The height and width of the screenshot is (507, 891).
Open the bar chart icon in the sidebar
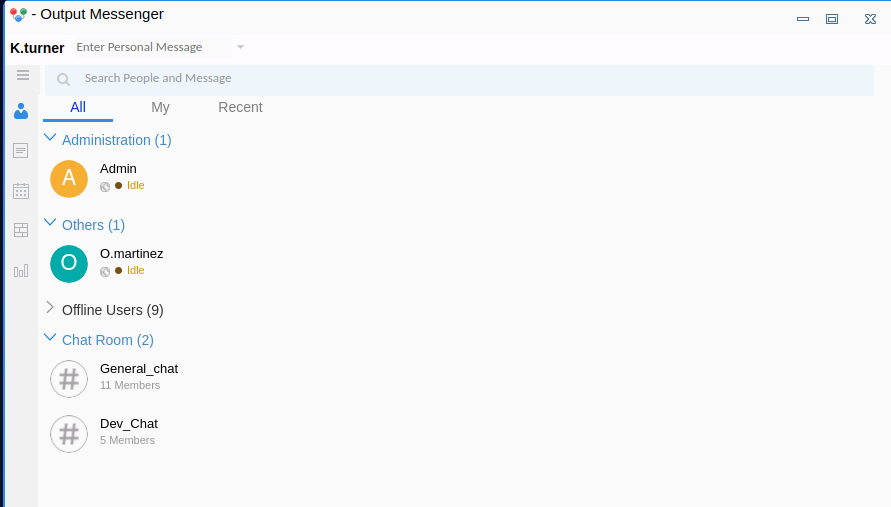21,270
